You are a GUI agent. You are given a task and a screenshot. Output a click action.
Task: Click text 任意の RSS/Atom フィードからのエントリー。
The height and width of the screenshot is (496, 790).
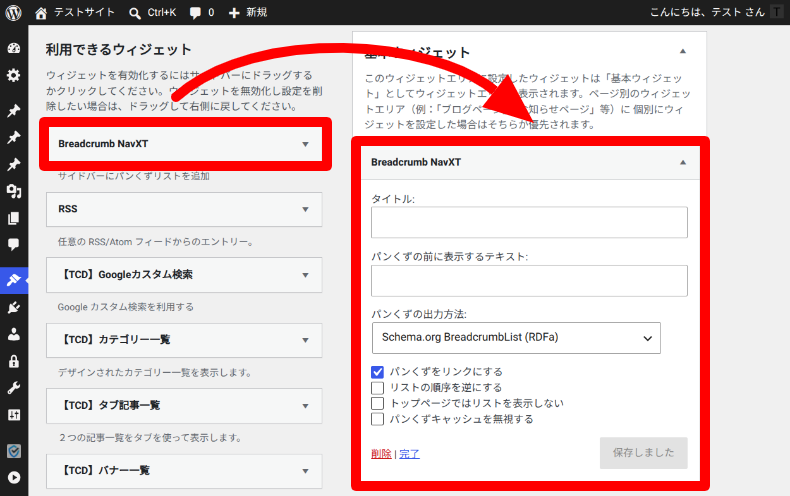[x=156, y=242]
